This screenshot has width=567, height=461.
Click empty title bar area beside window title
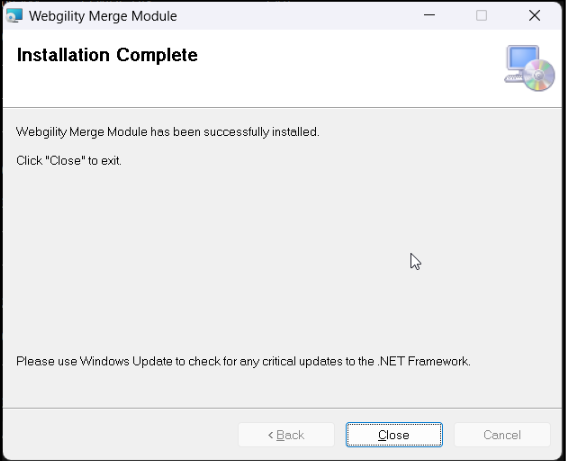point(297,16)
